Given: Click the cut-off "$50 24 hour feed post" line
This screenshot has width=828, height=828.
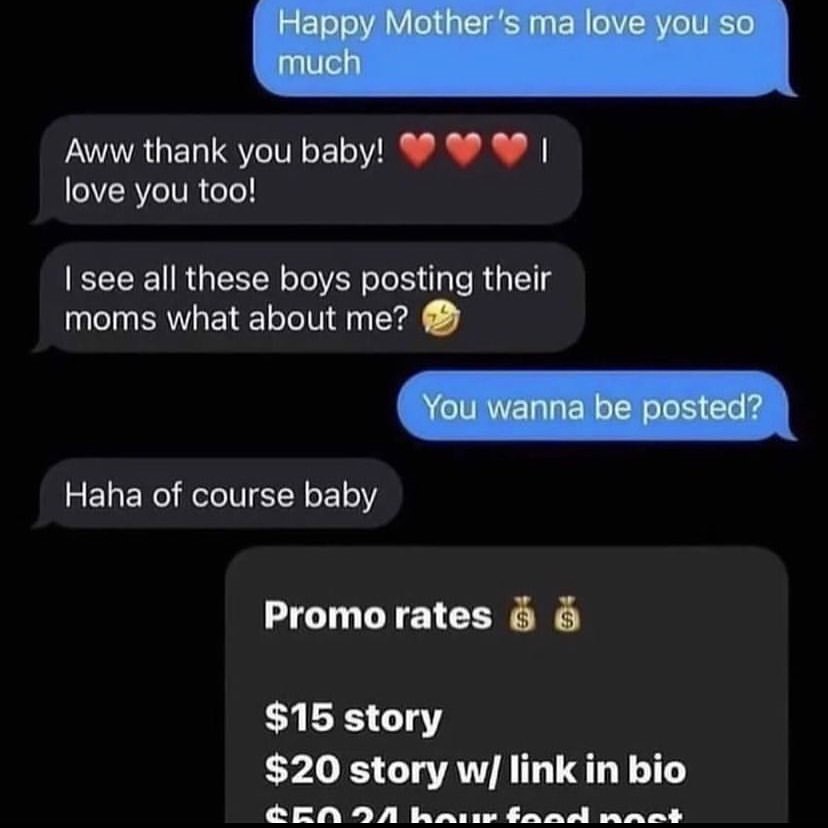Looking at the screenshot, I should [473, 814].
